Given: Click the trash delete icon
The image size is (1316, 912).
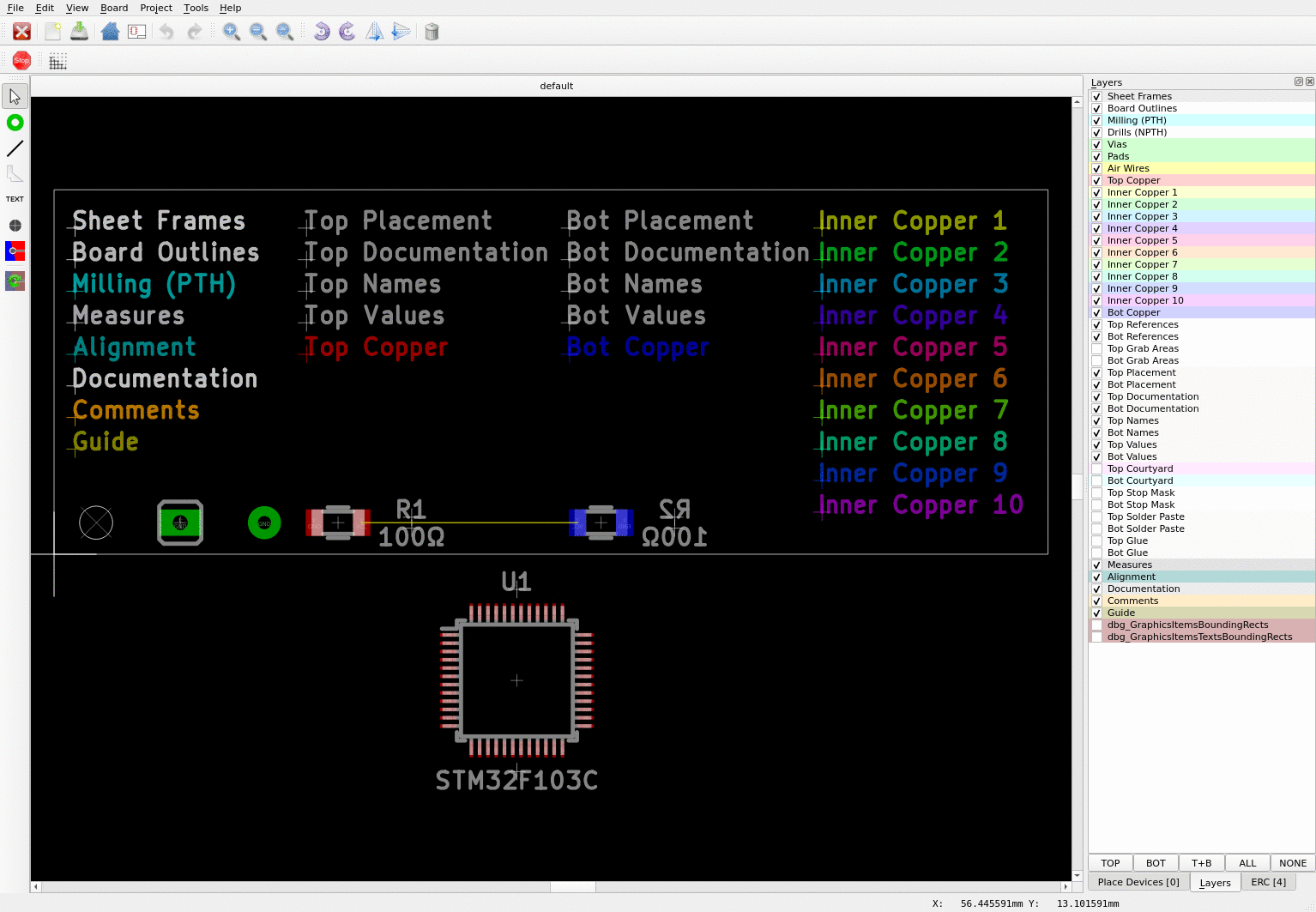Looking at the screenshot, I should coord(431,31).
